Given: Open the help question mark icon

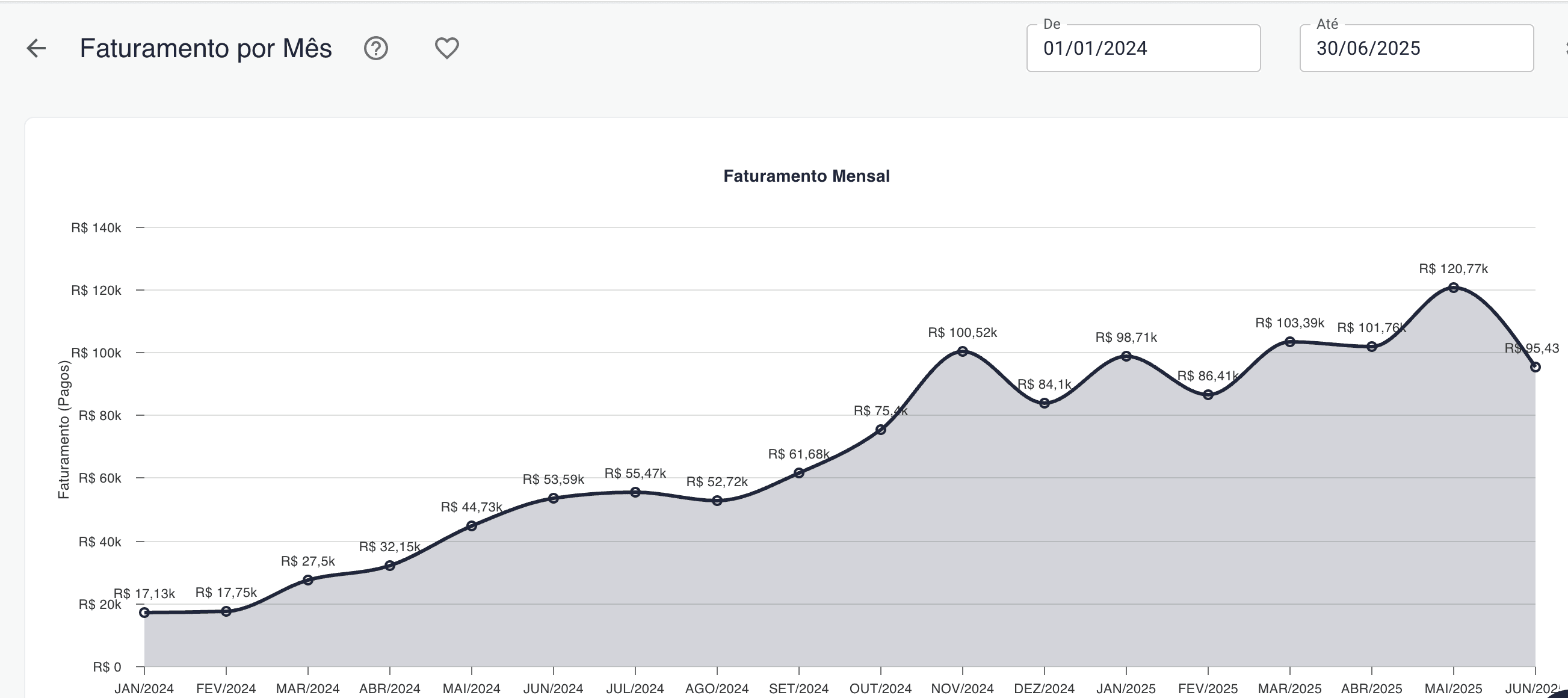Looking at the screenshot, I should point(375,48).
